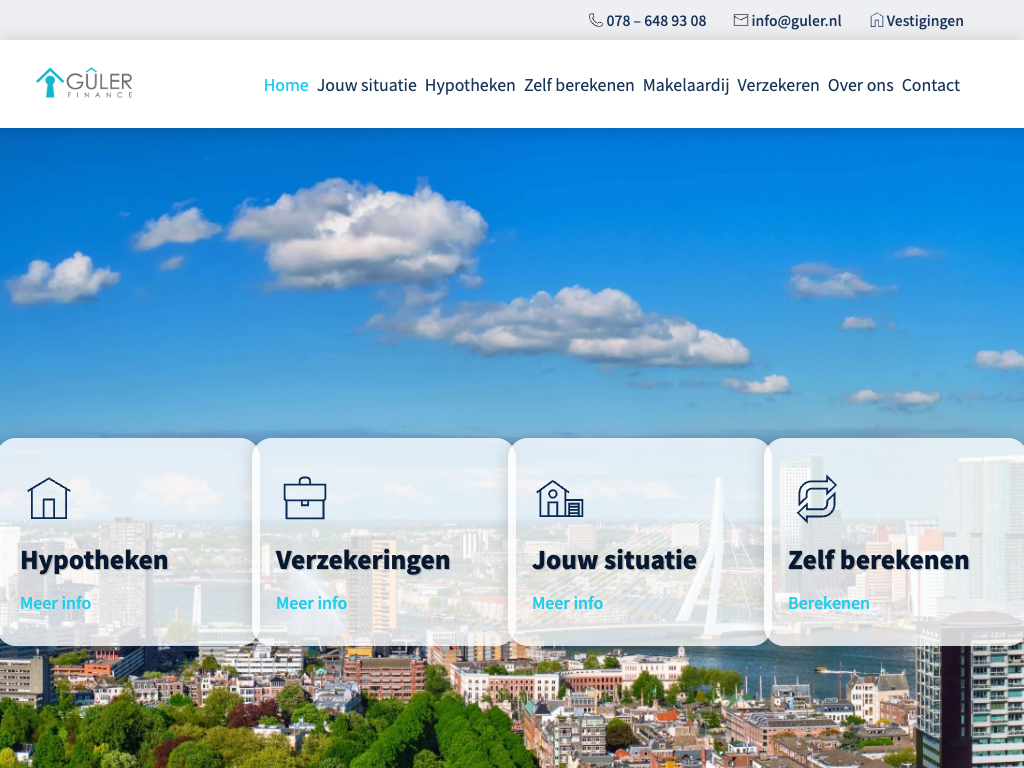Open the Home menu item
The image size is (1024, 768).
(286, 85)
